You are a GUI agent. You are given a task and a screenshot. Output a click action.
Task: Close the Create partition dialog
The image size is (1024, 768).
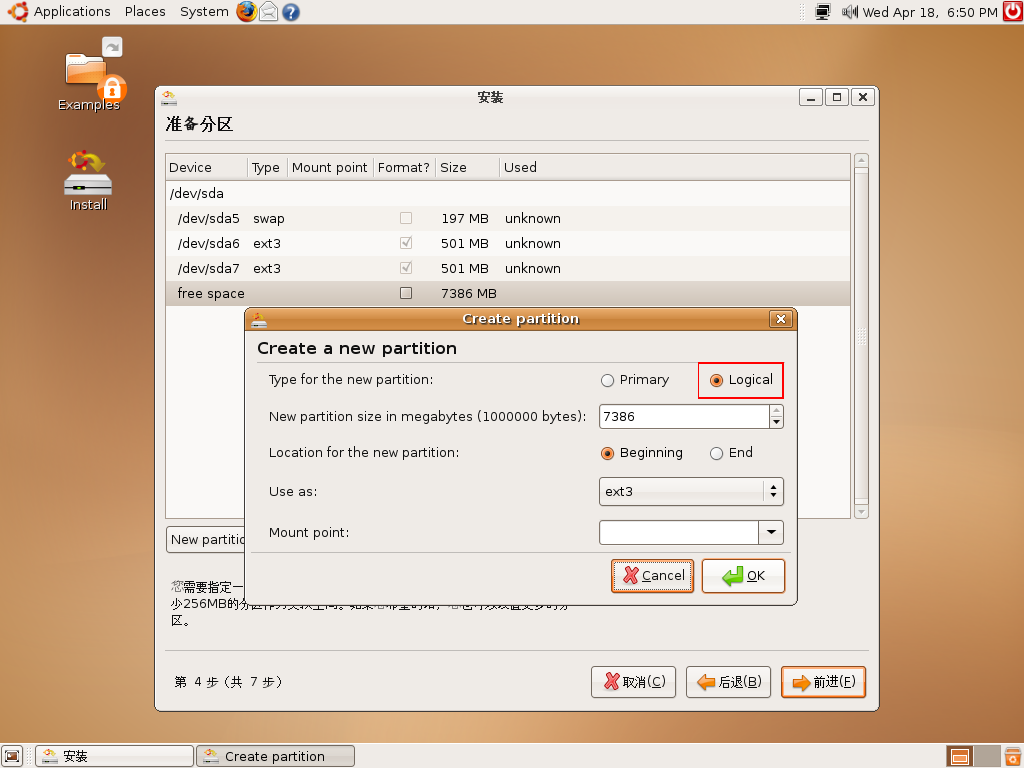click(x=780, y=319)
